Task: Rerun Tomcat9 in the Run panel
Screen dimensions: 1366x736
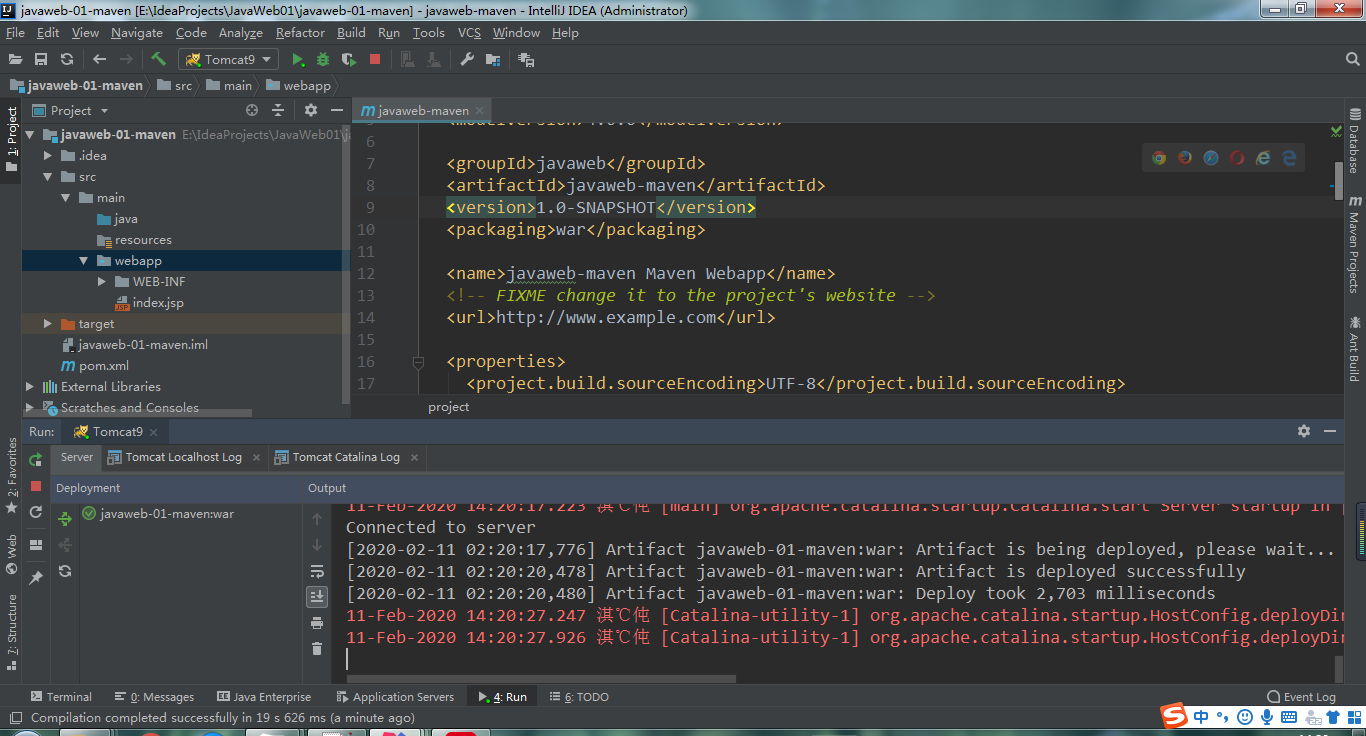Action: 36,460
